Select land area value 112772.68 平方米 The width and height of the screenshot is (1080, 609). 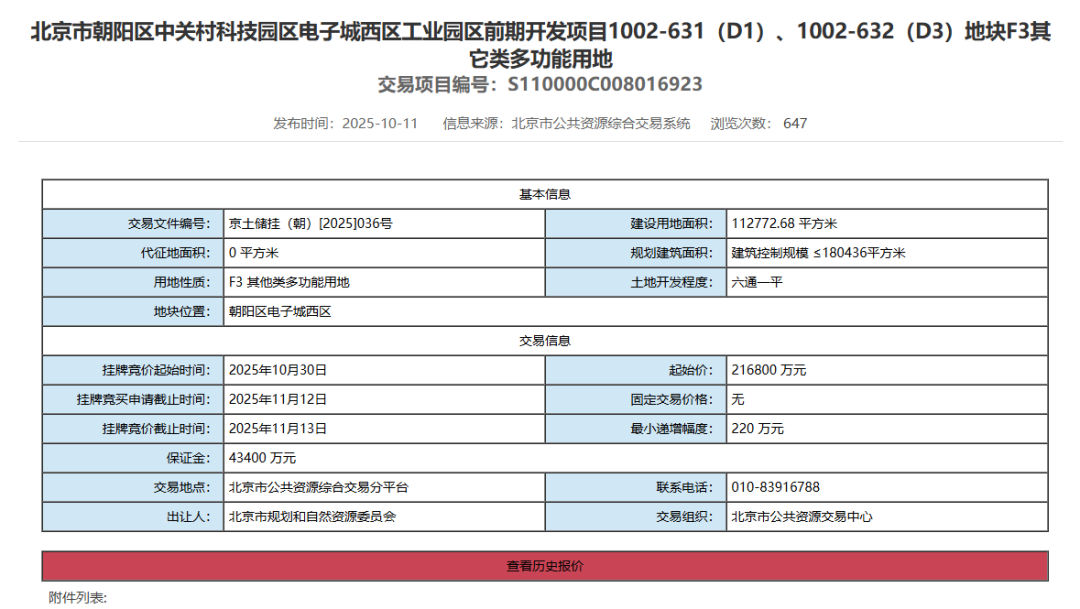784,223
